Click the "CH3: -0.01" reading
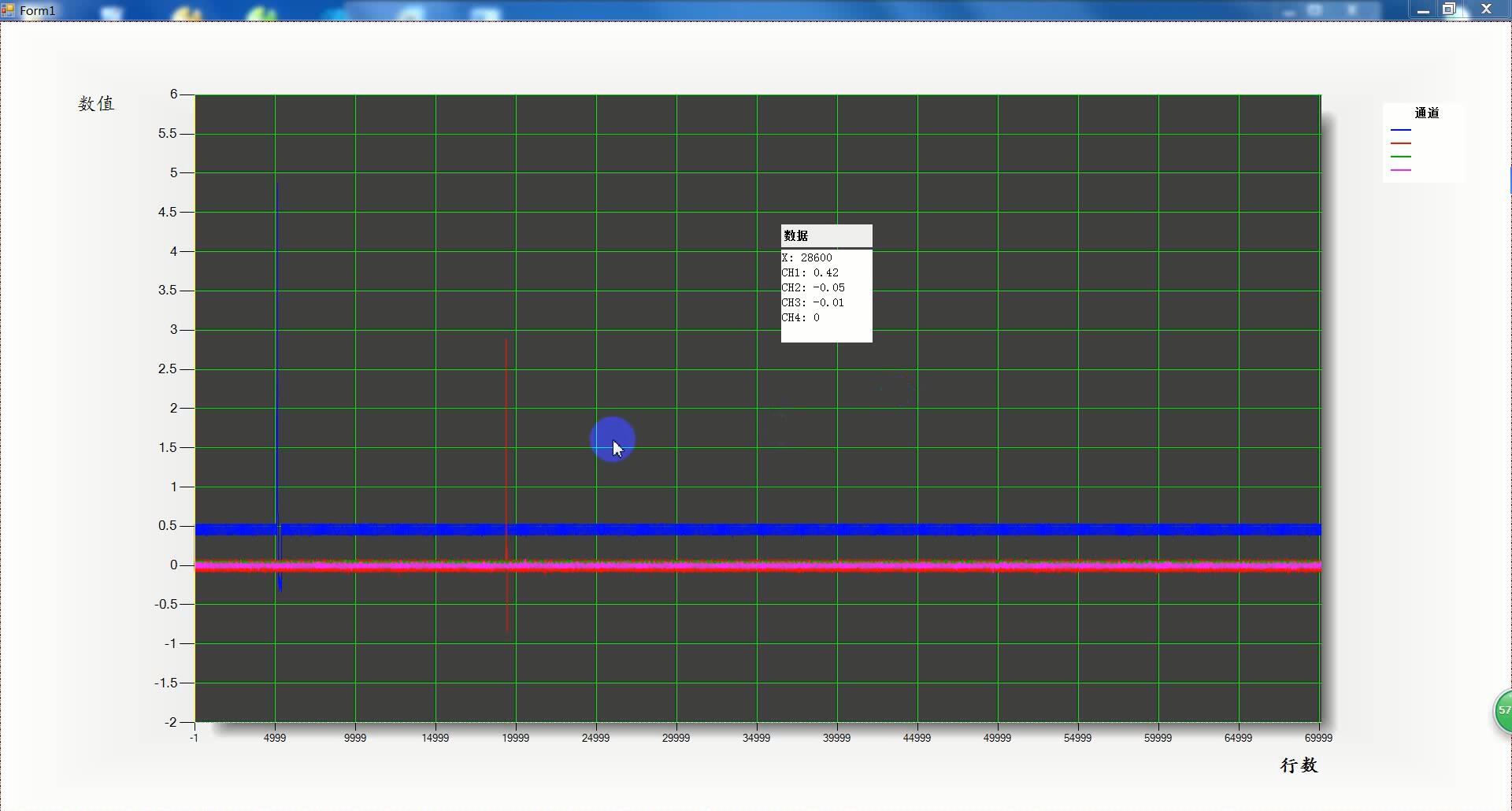Image resolution: width=1512 pixels, height=811 pixels. click(813, 302)
